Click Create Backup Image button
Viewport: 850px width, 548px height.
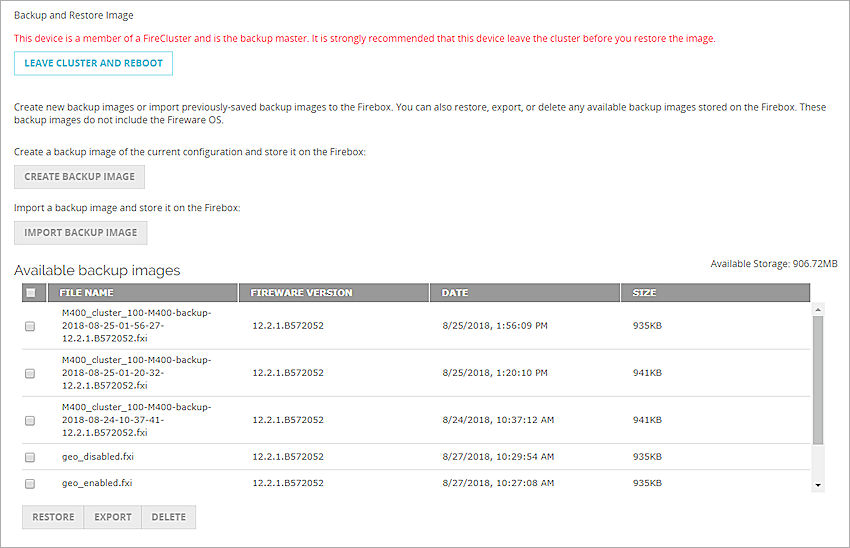79,177
